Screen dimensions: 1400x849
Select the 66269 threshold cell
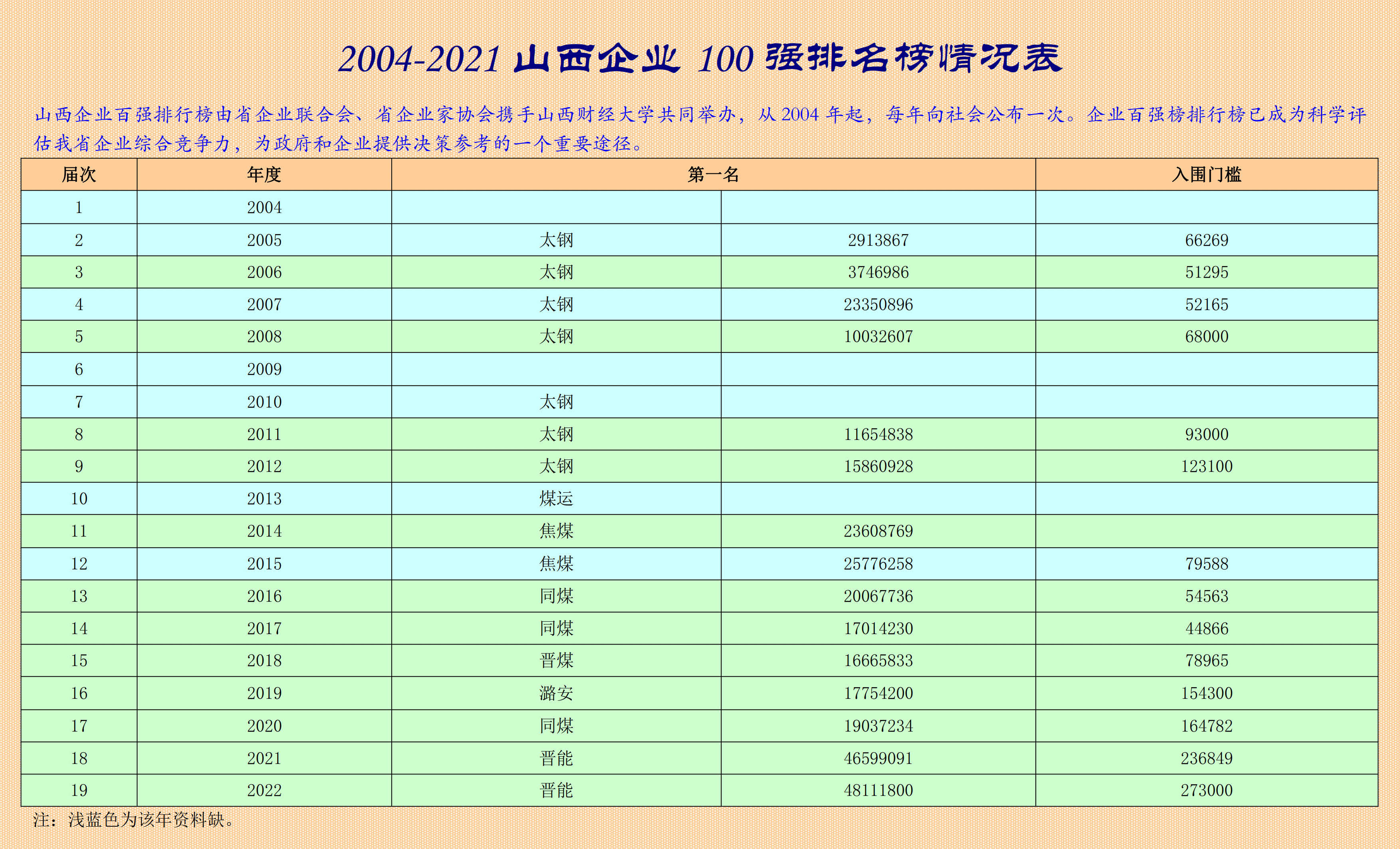pyautogui.click(x=1206, y=240)
